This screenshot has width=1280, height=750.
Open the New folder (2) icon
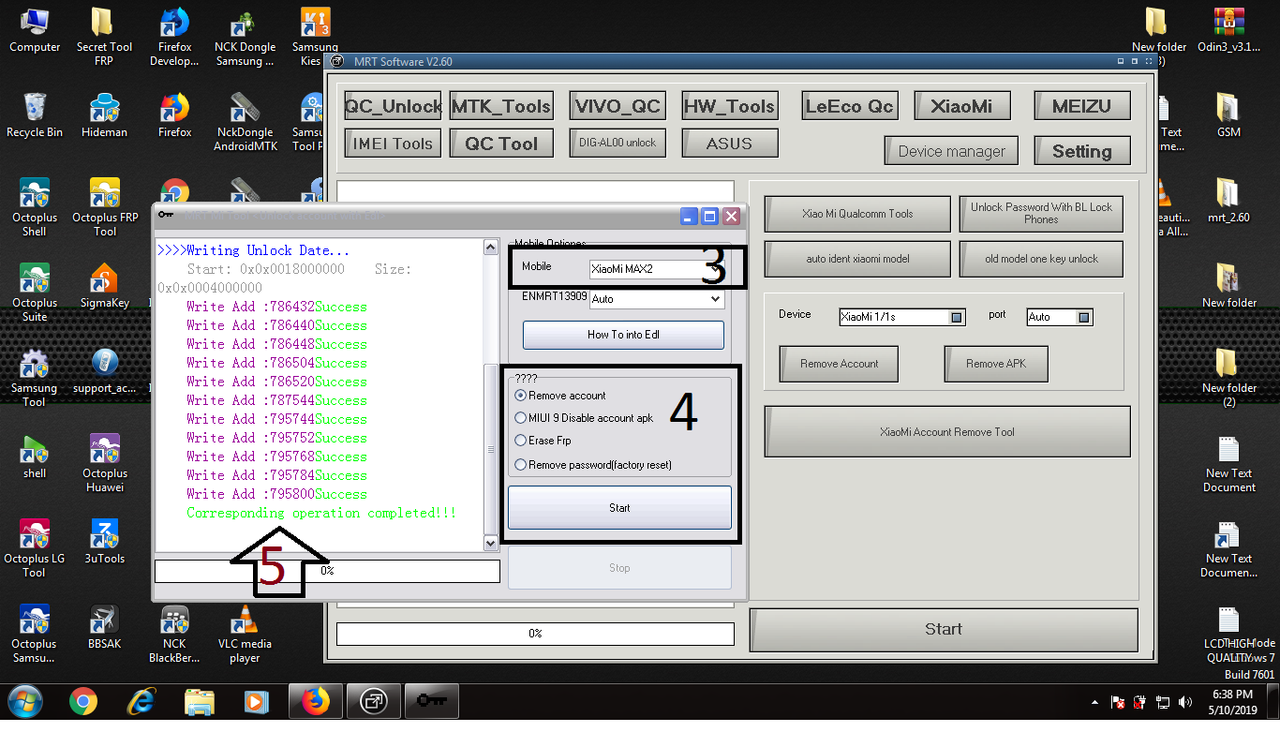pos(1229,377)
